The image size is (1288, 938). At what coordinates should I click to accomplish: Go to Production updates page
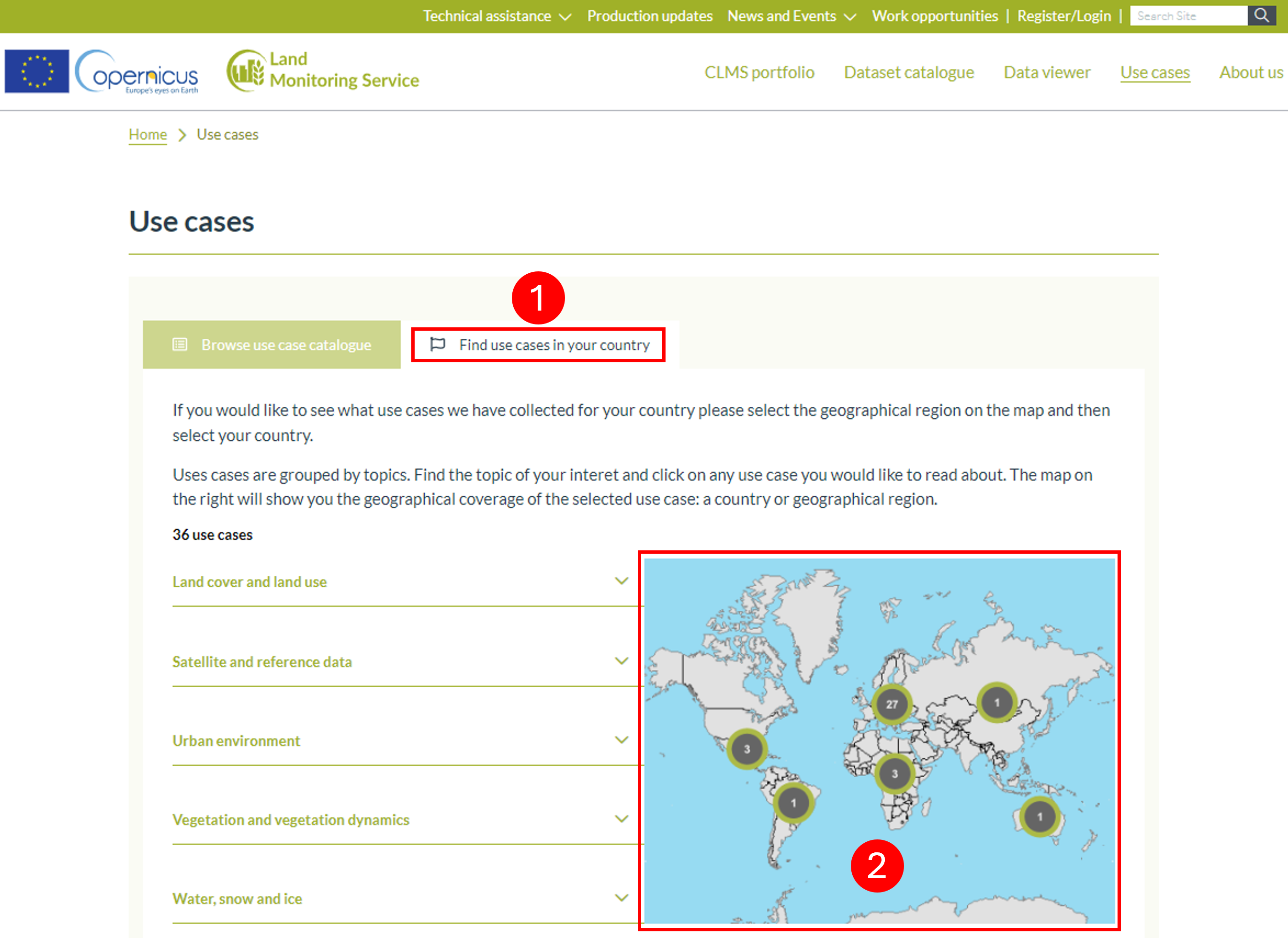[x=650, y=16]
